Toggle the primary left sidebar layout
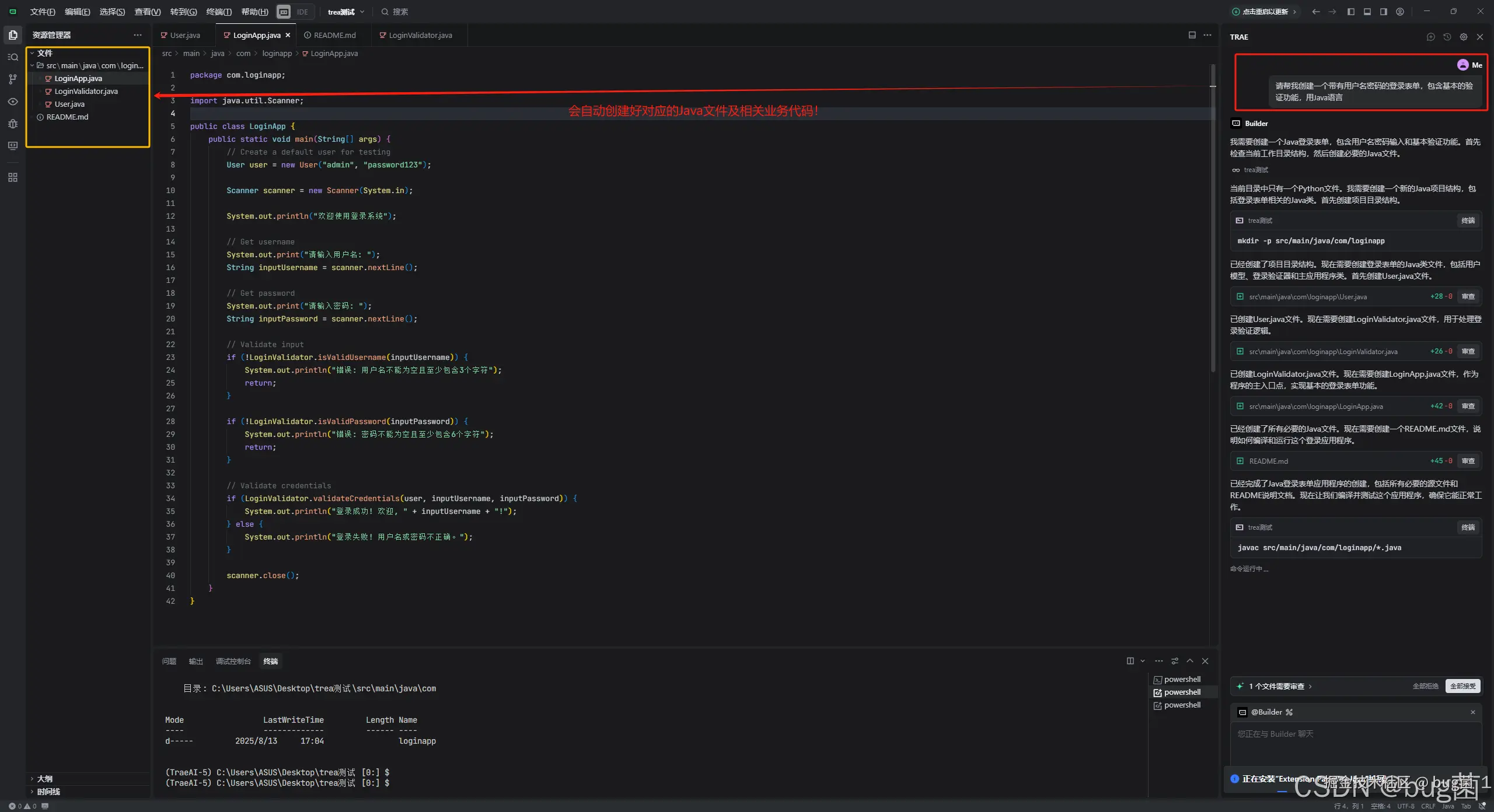1494x812 pixels. coord(1350,12)
